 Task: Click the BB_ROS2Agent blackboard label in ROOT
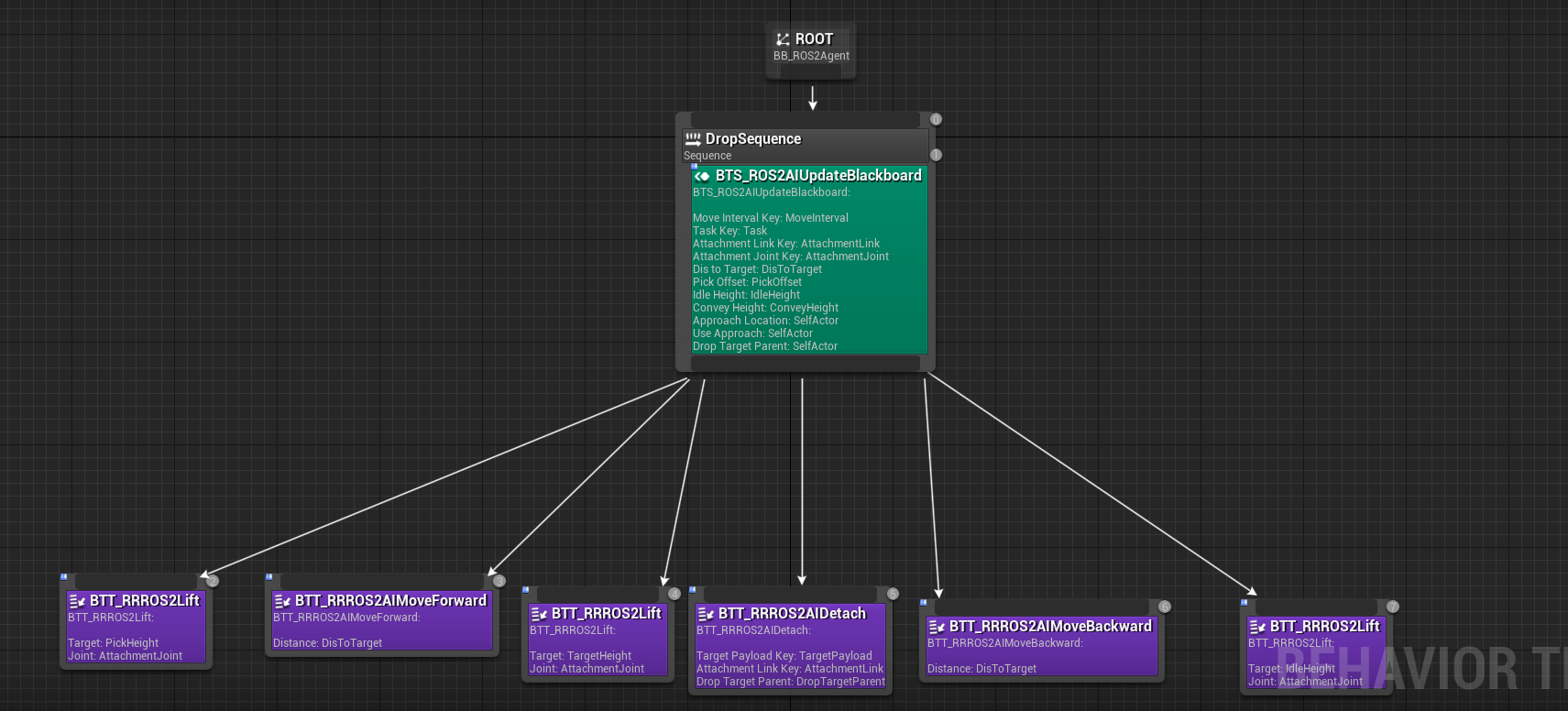[811, 56]
